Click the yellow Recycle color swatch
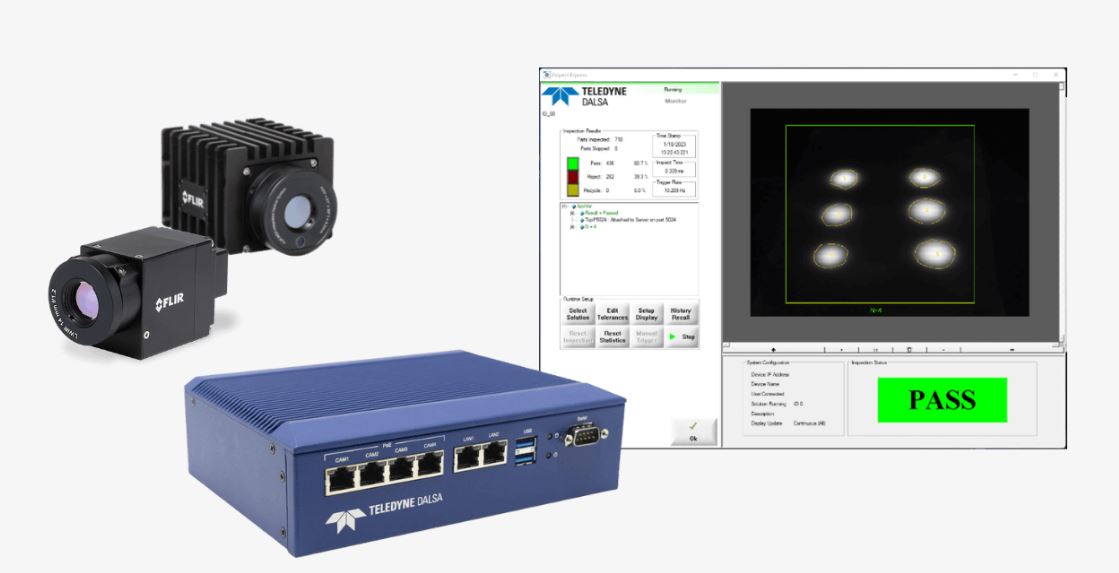 [x=573, y=191]
